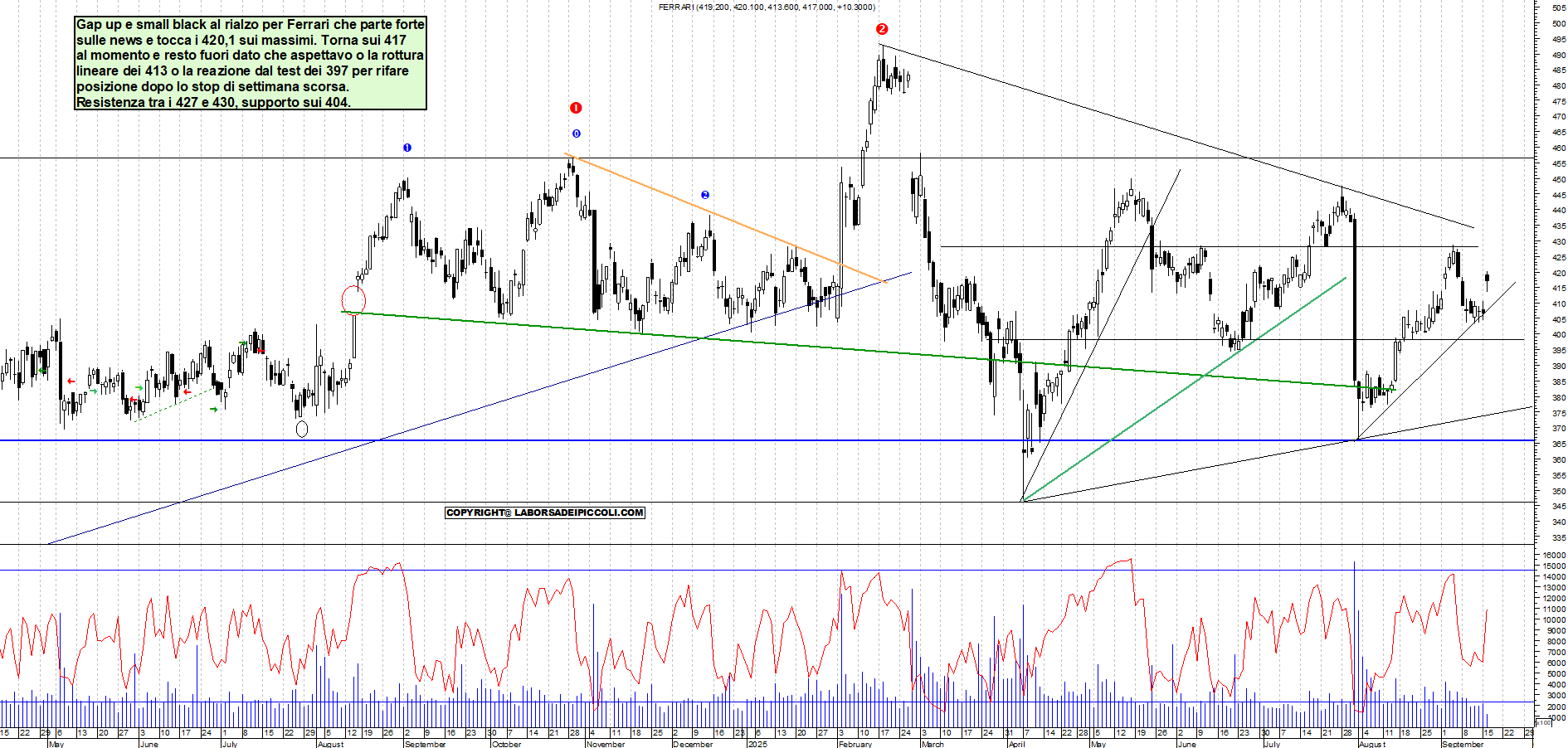This screenshot has height=748, width=1568.
Task: Click the red ellipse marking the August gap
Action: [354, 299]
